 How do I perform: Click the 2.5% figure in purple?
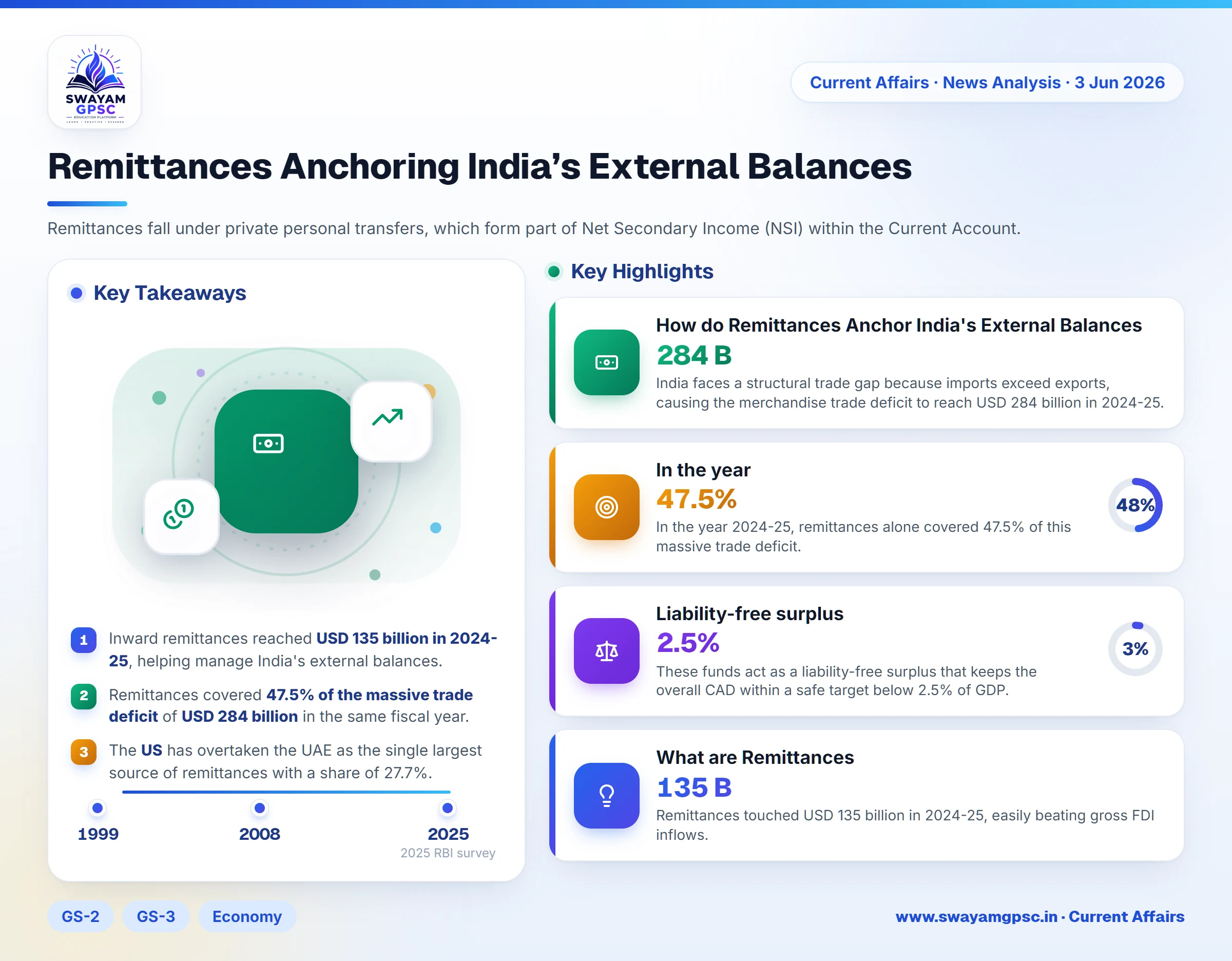tap(688, 643)
